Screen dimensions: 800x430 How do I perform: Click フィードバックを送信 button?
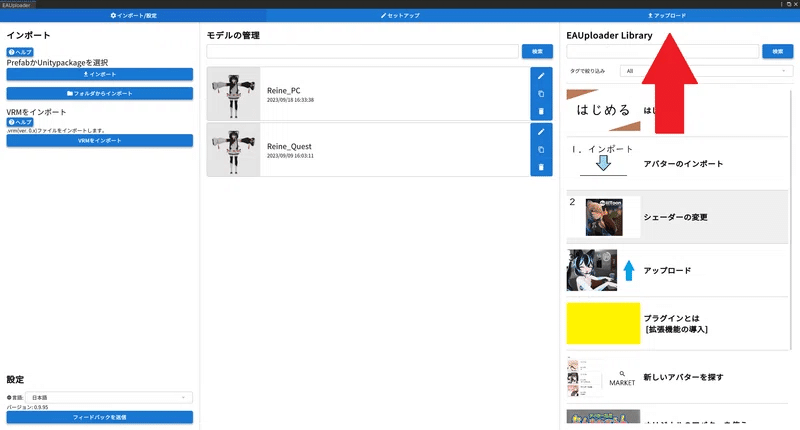99,417
